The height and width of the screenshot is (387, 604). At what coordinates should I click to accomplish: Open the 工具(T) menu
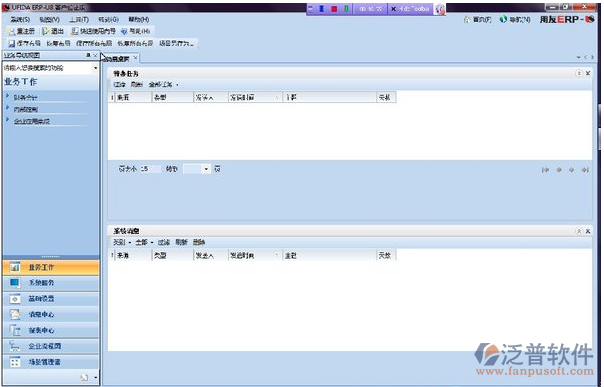point(79,19)
